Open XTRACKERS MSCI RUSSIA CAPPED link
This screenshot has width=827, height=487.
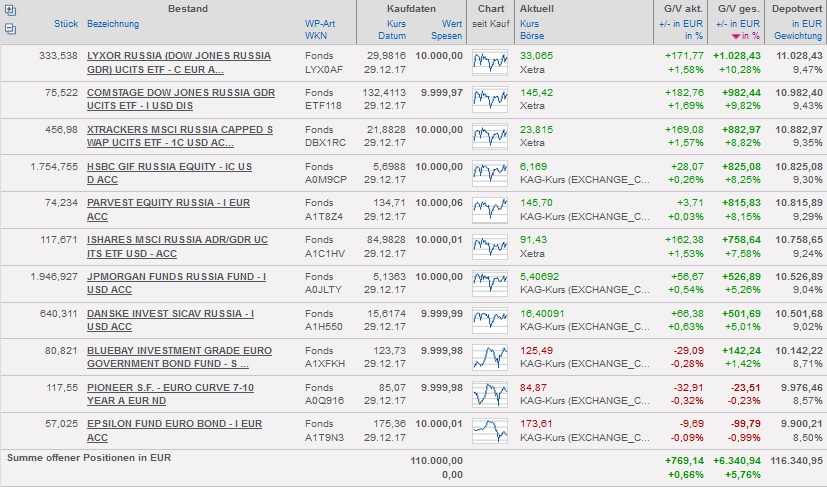180,136
